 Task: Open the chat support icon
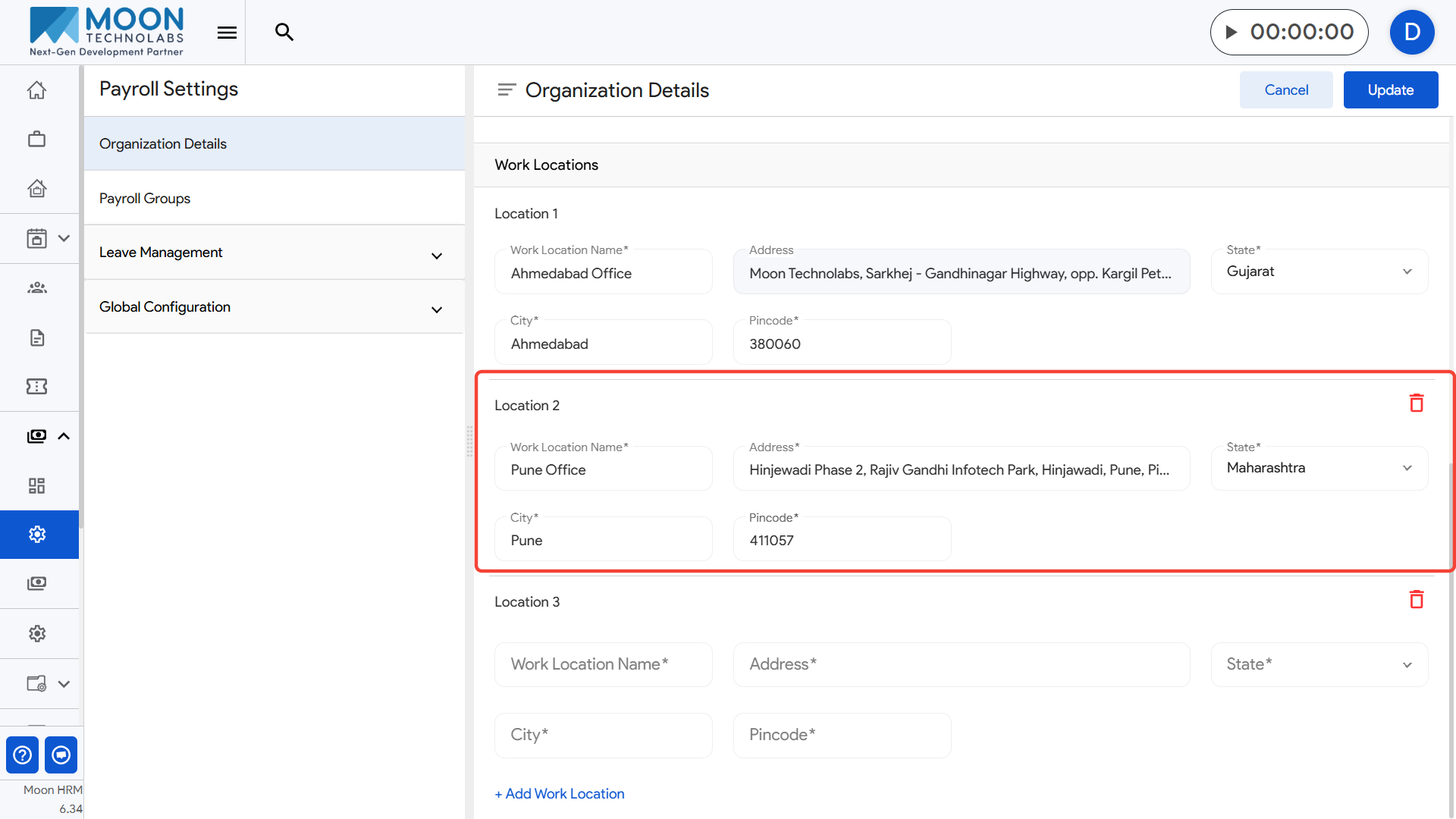click(x=61, y=755)
